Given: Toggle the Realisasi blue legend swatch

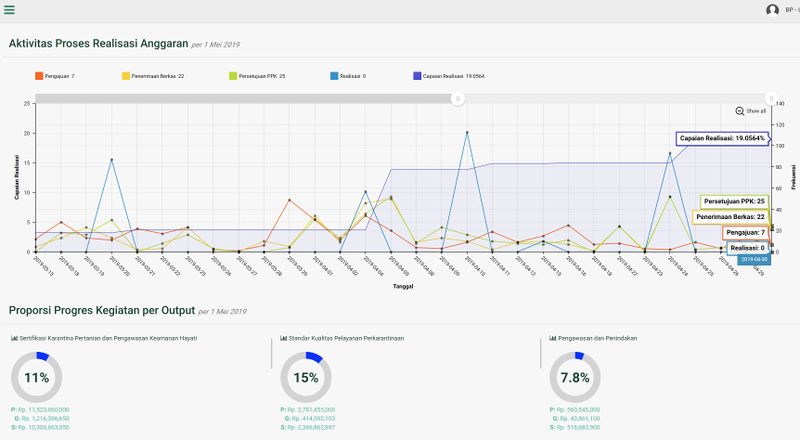Looking at the screenshot, I should pyautogui.click(x=334, y=76).
